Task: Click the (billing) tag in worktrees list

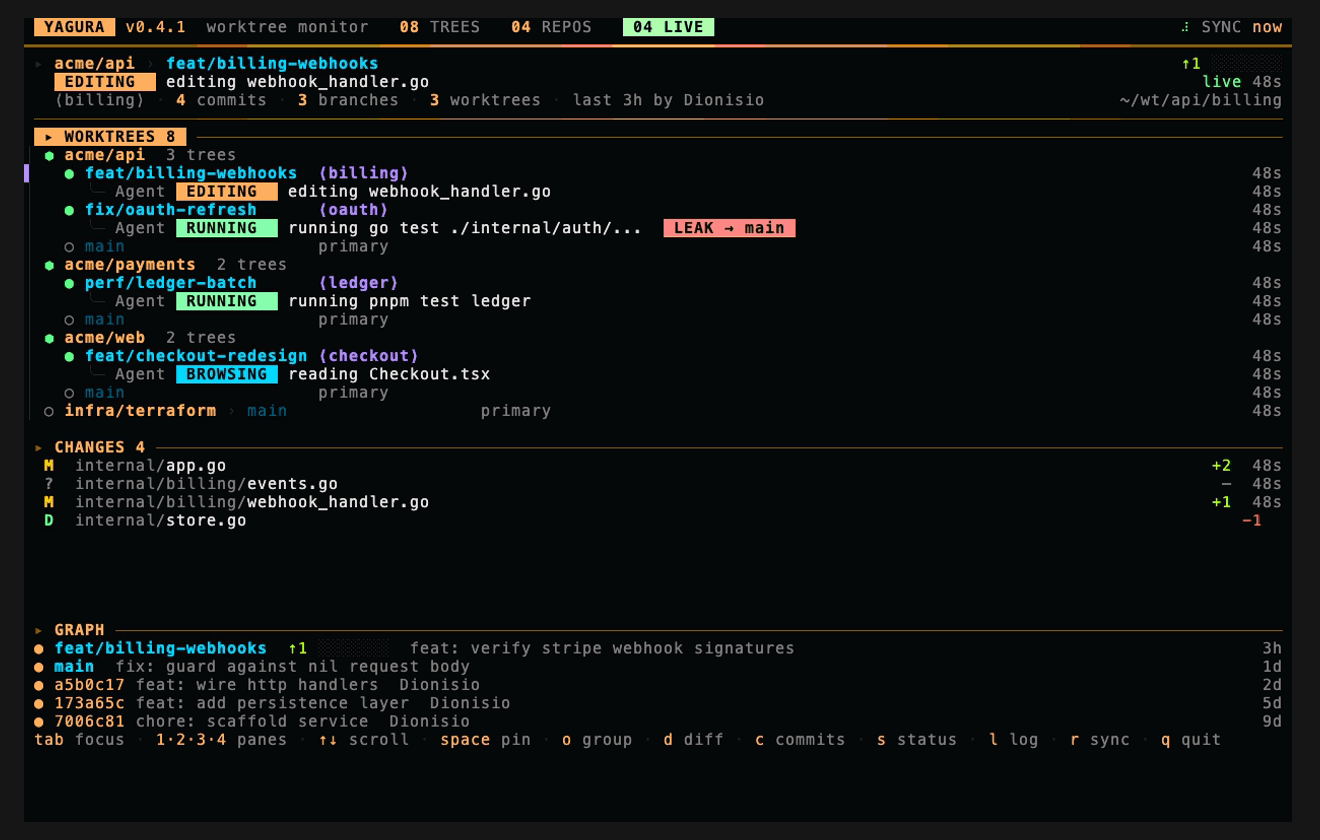Action: click(x=364, y=174)
